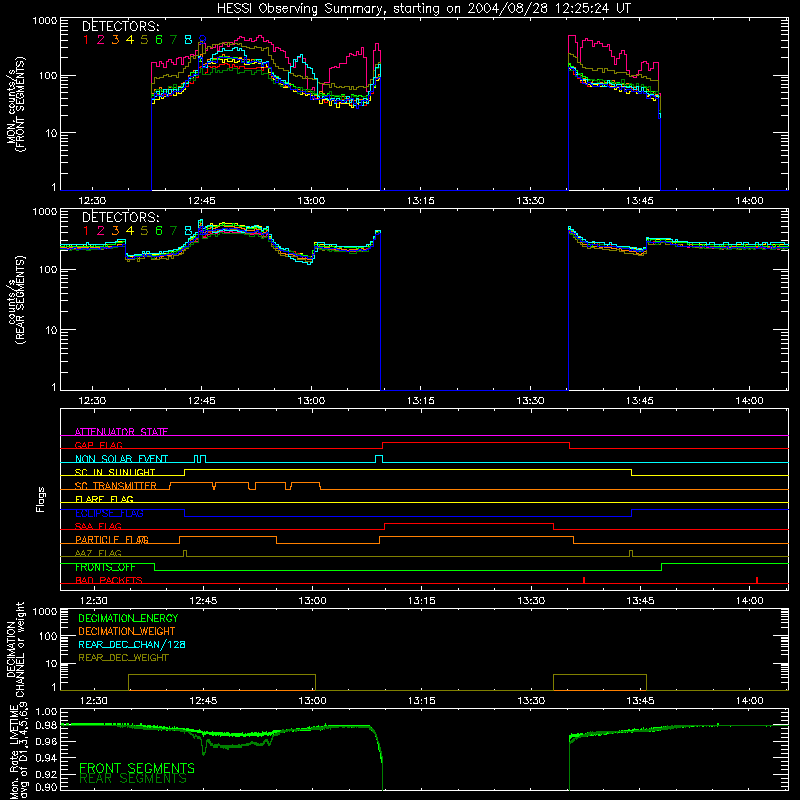800x800 pixels.
Task: Click orange detector 3 in front segments legend
Action: (x=115, y=40)
